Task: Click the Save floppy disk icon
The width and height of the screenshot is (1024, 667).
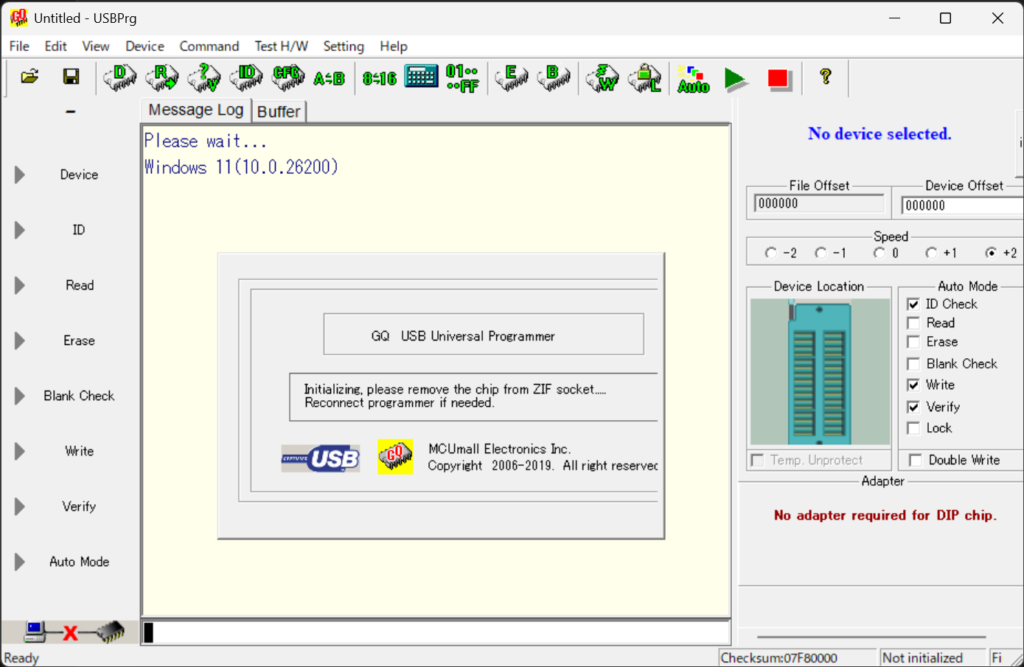Action: [71, 77]
